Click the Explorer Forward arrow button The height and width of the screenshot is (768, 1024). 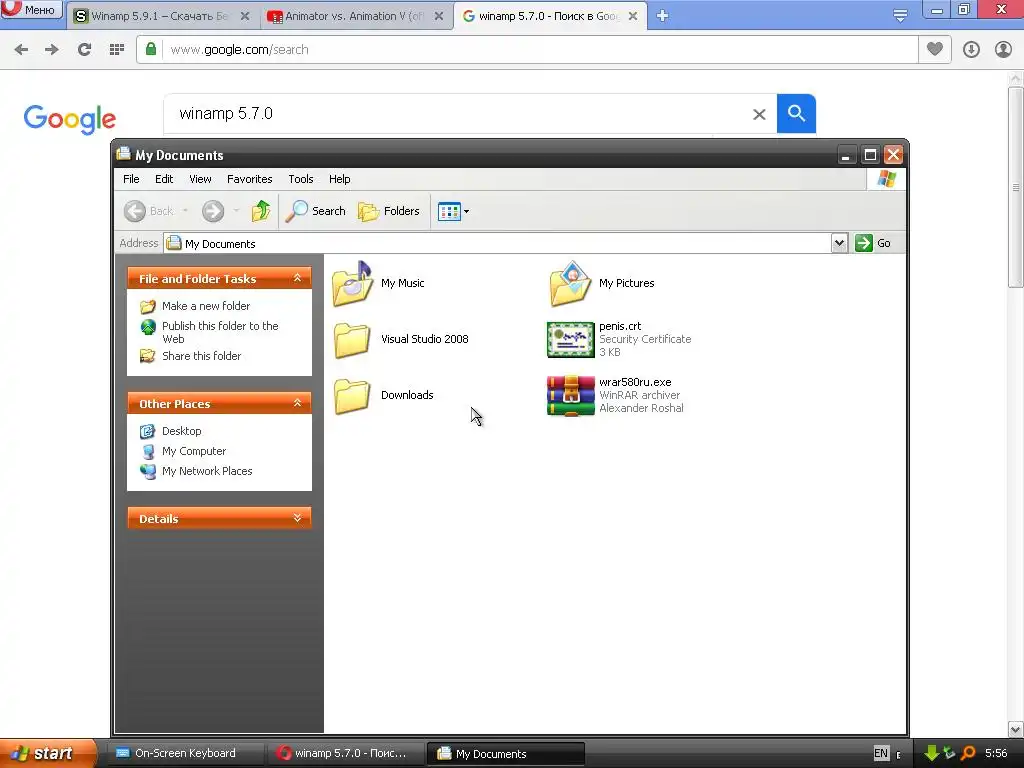(213, 211)
